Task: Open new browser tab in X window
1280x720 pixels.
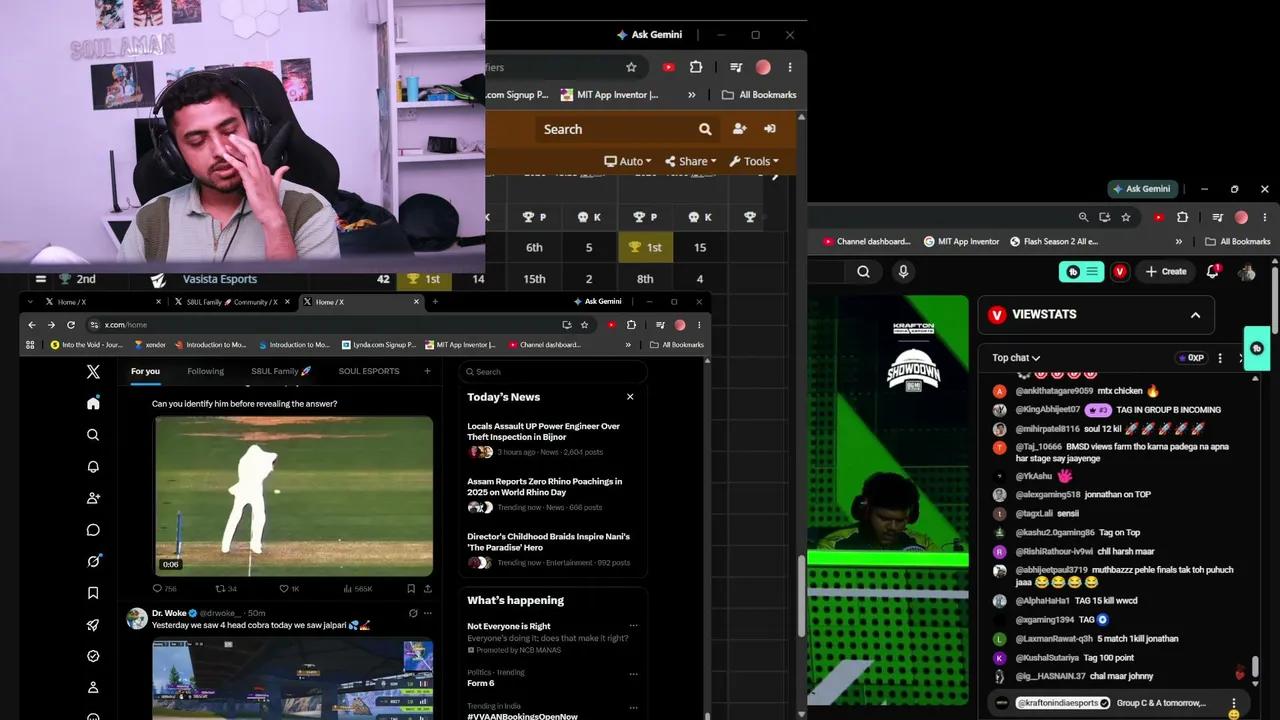Action: click(435, 301)
